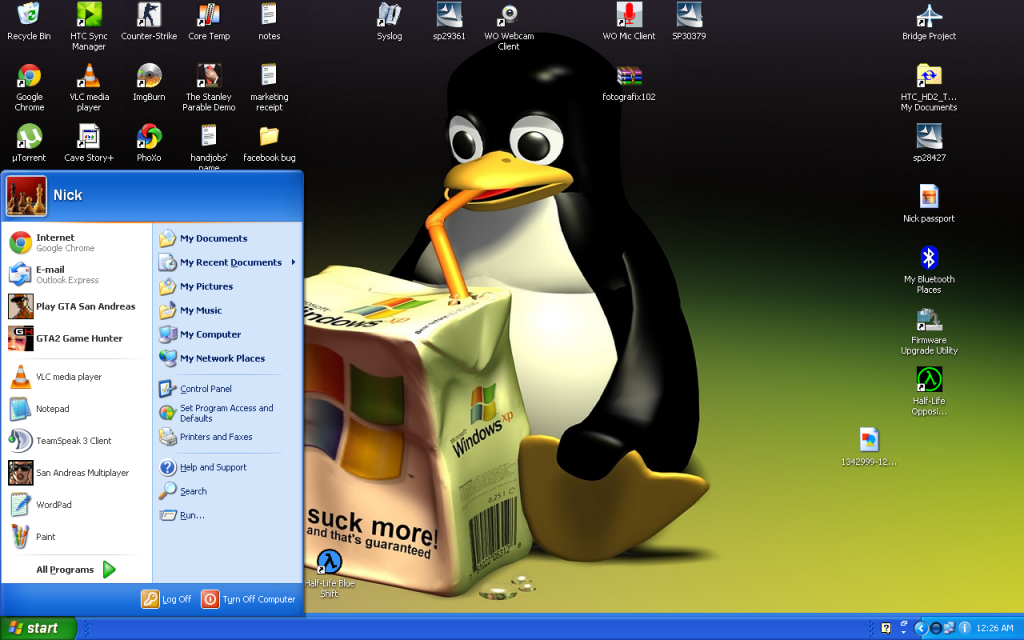
Task: Select My Bluetooth Places on the desktop
Action: click(929, 270)
